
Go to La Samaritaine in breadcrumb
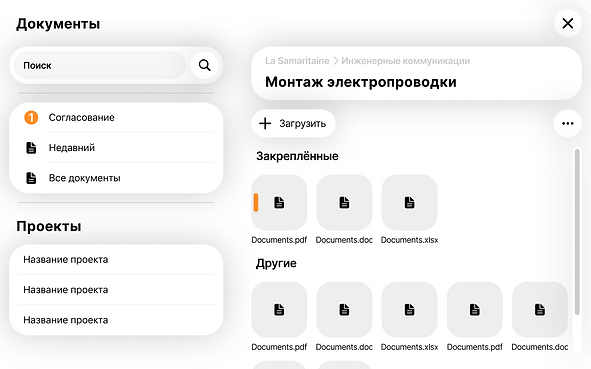coord(297,61)
